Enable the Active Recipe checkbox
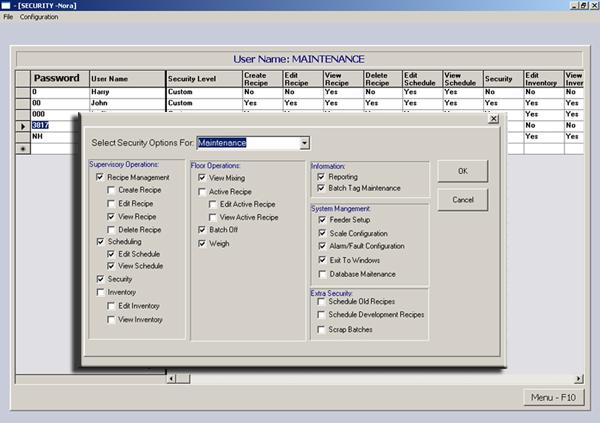 click(202, 191)
